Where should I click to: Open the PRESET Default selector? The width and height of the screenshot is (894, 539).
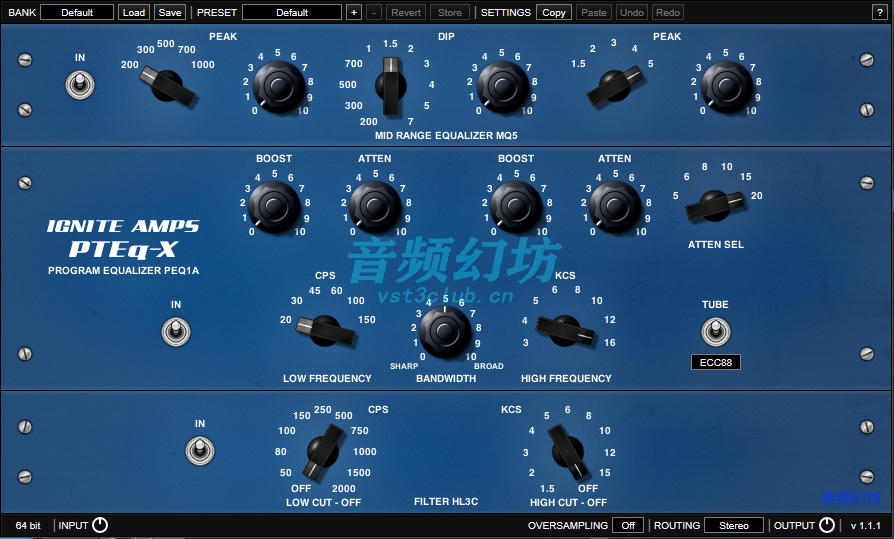(x=292, y=13)
